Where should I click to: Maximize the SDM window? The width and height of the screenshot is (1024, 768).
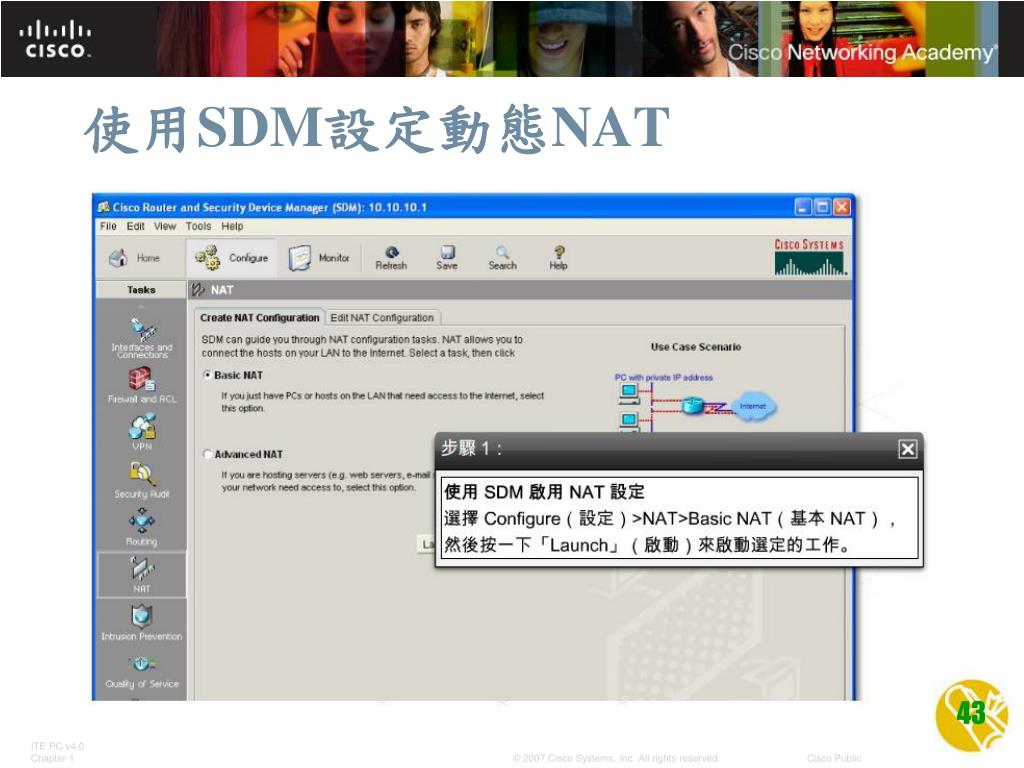(x=823, y=208)
